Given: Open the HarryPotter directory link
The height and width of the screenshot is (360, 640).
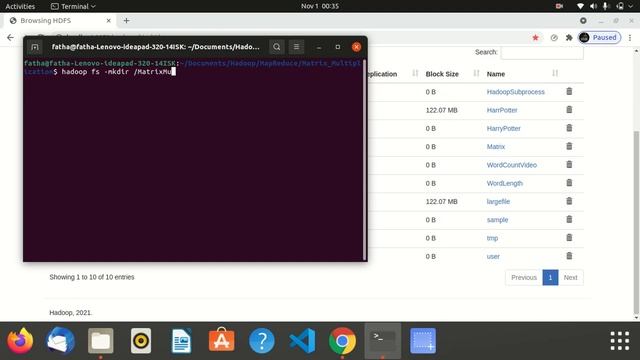Looking at the screenshot, I should [x=503, y=129].
